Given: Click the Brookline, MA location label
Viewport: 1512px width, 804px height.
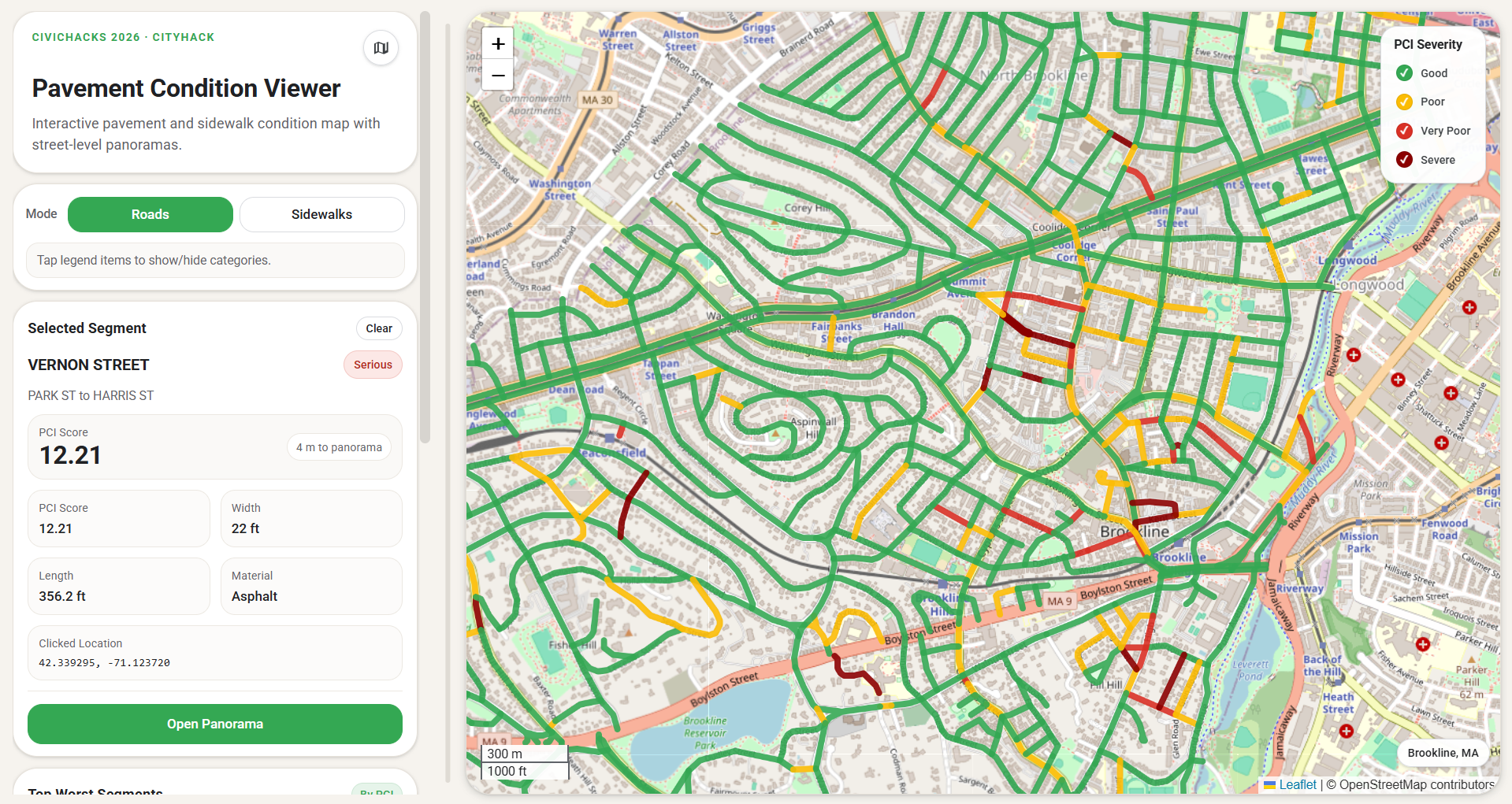Looking at the screenshot, I should tap(1443, 753).
